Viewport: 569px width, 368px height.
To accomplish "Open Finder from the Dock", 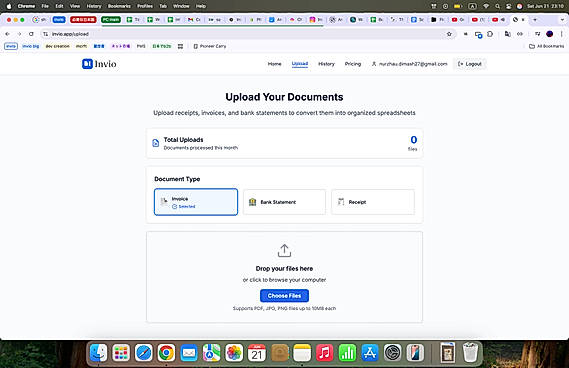I will [x=98, y=352].
